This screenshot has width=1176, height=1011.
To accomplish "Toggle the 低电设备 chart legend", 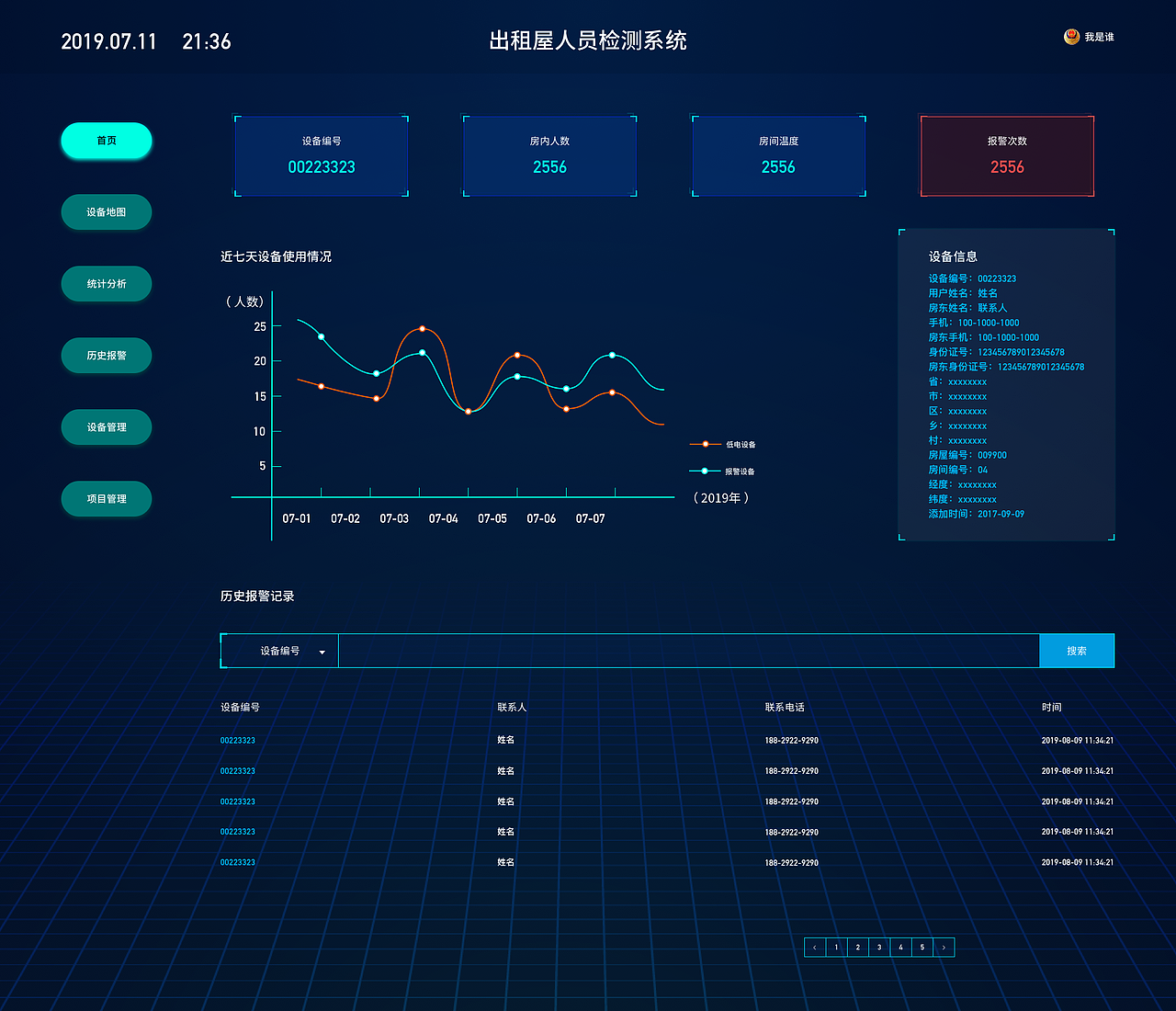I will tap(723, 444).
